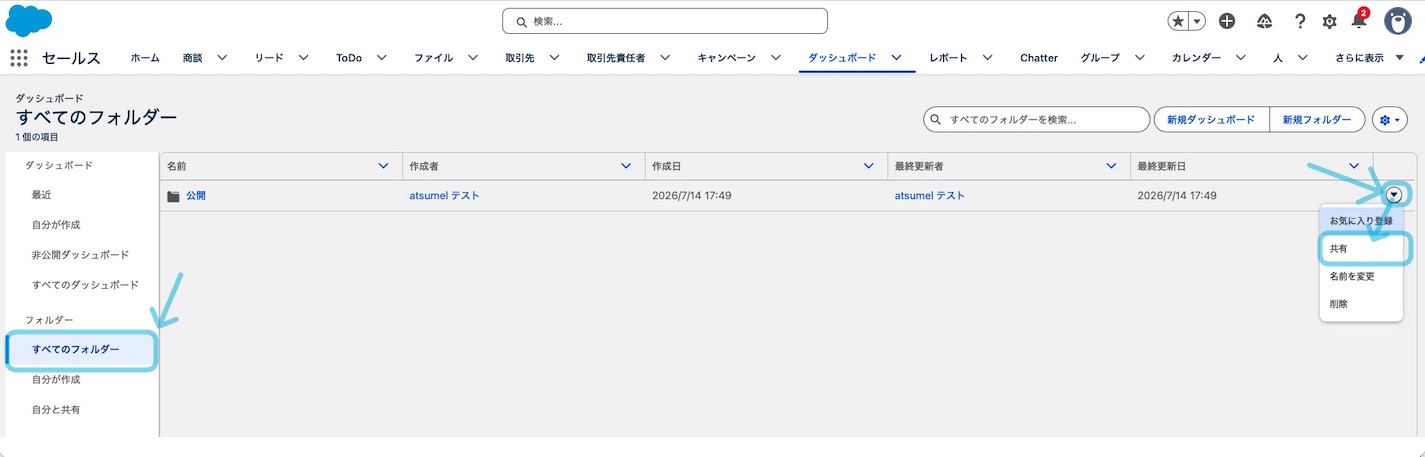Image resolution: width=1425 pixels, height=457 pixels.
Task: Open the 作成日 column header menu
Action: [x=869, y=166]
